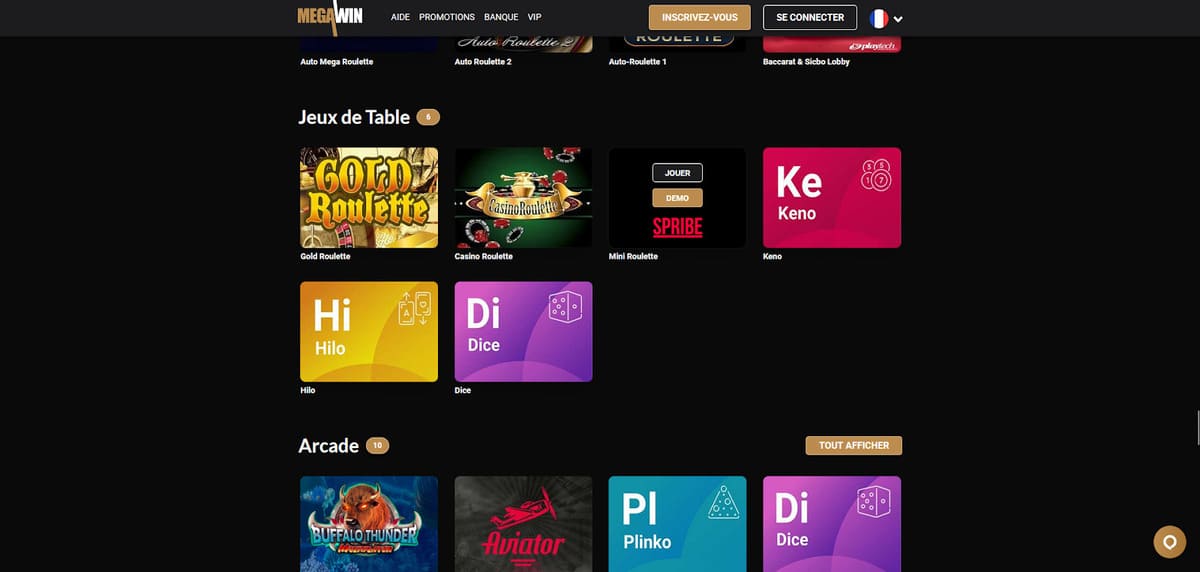This screenshot has height=572, width=1200.
Task: Open the Gold Roulette game thumbnail
Action: [369, 198]
